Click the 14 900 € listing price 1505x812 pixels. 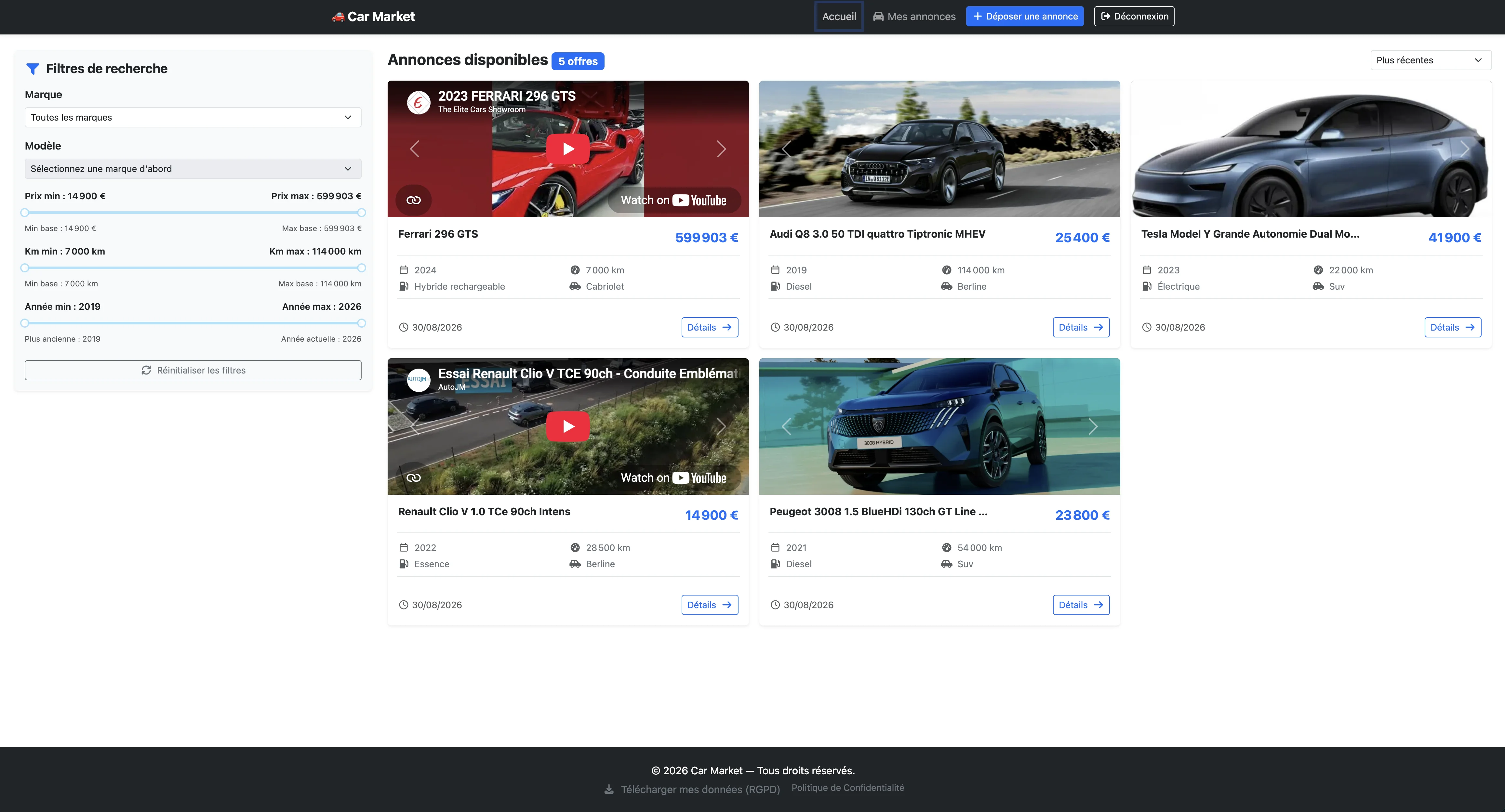(711, 515)
